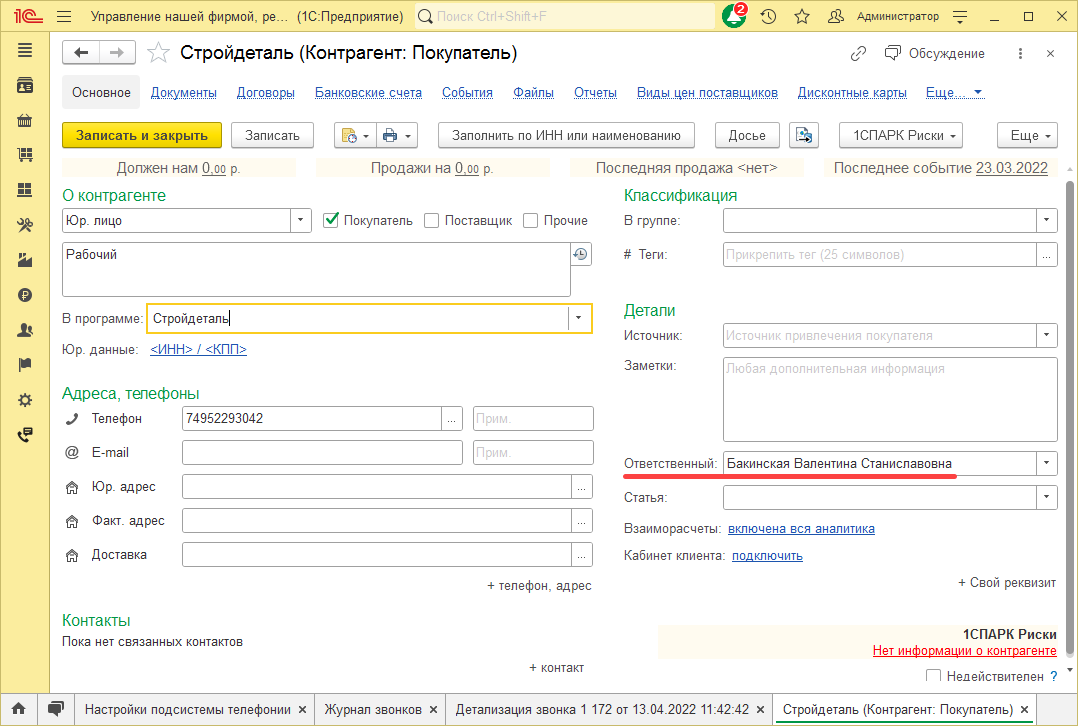
Task: Enable the Поставщик checkbox
Action: (x=432, y=220)
